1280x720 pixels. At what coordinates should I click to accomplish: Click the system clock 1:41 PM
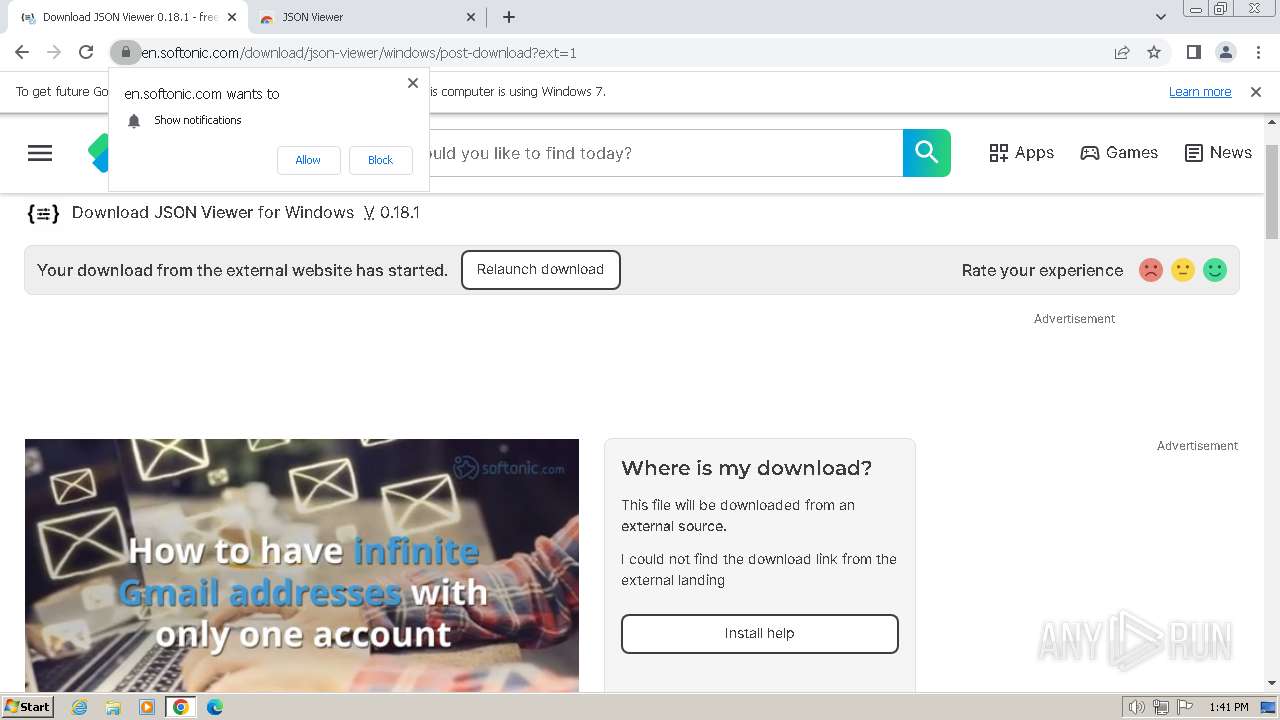coord(1229,707)
